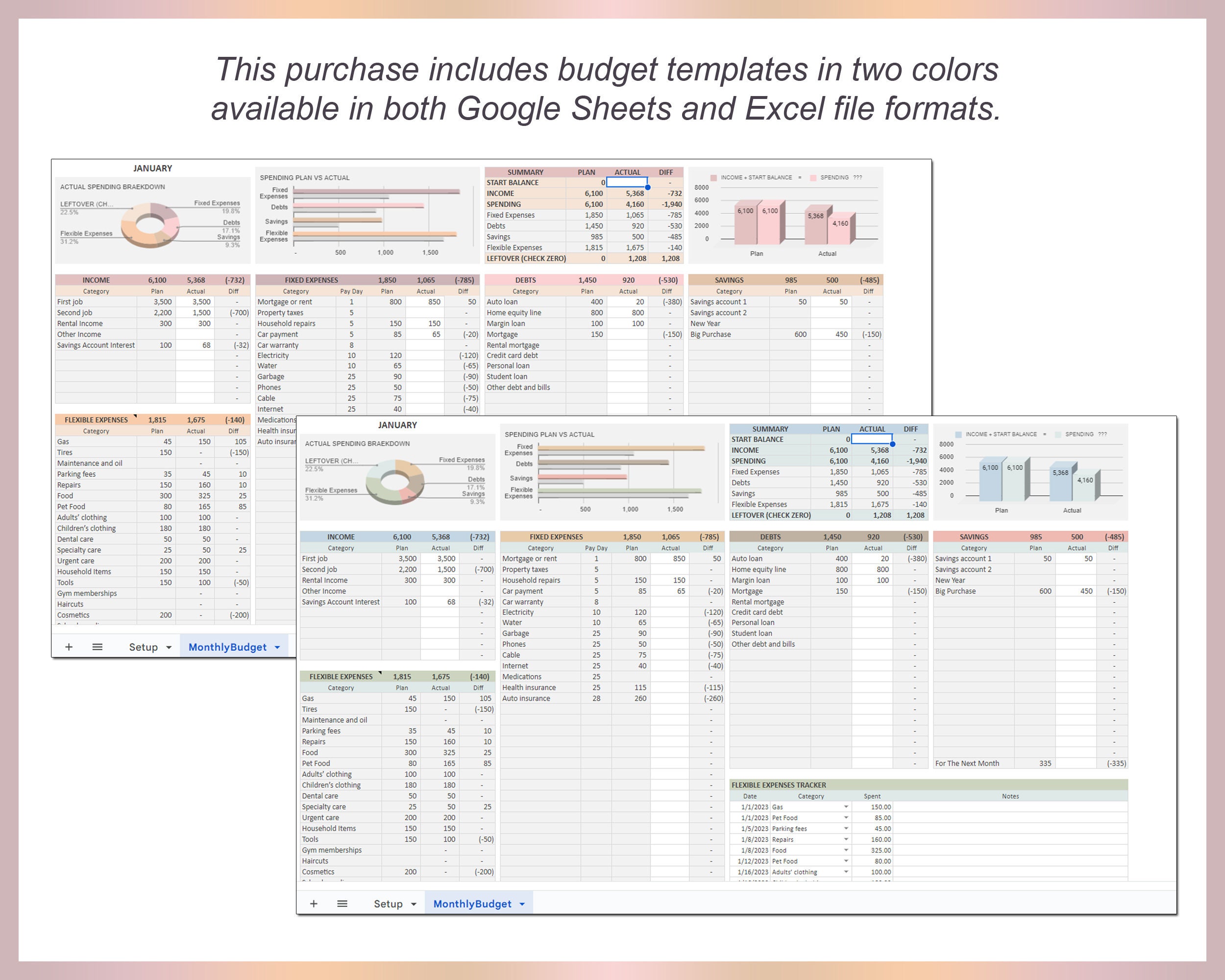The width and height of the screenshot is (1225, 980).
Task: Click 'Other debt and bills' in the pink debts table
Action: click(x=518, y=388)
